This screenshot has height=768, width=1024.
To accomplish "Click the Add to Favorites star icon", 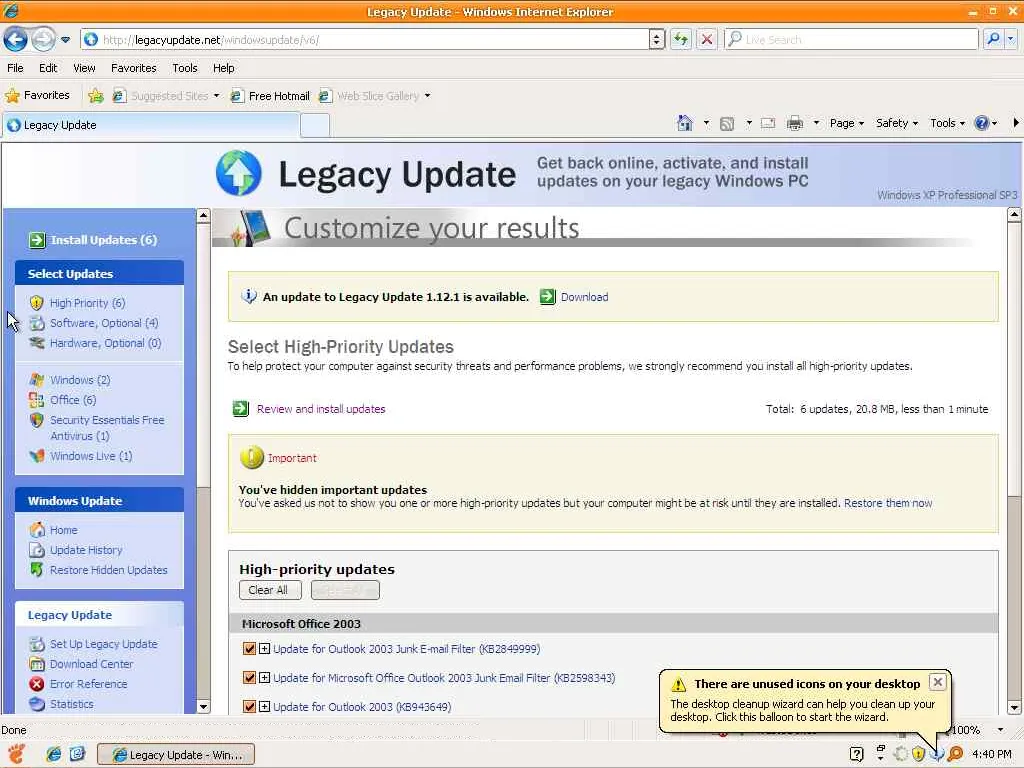I will [x=96, y=96].
